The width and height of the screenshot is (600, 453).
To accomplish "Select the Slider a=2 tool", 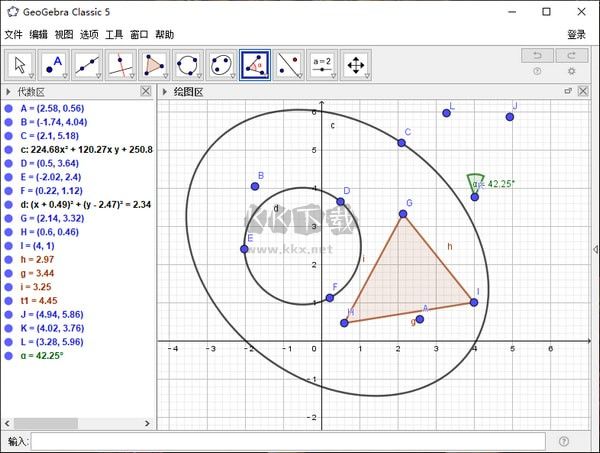I will [x=321, y=65].
